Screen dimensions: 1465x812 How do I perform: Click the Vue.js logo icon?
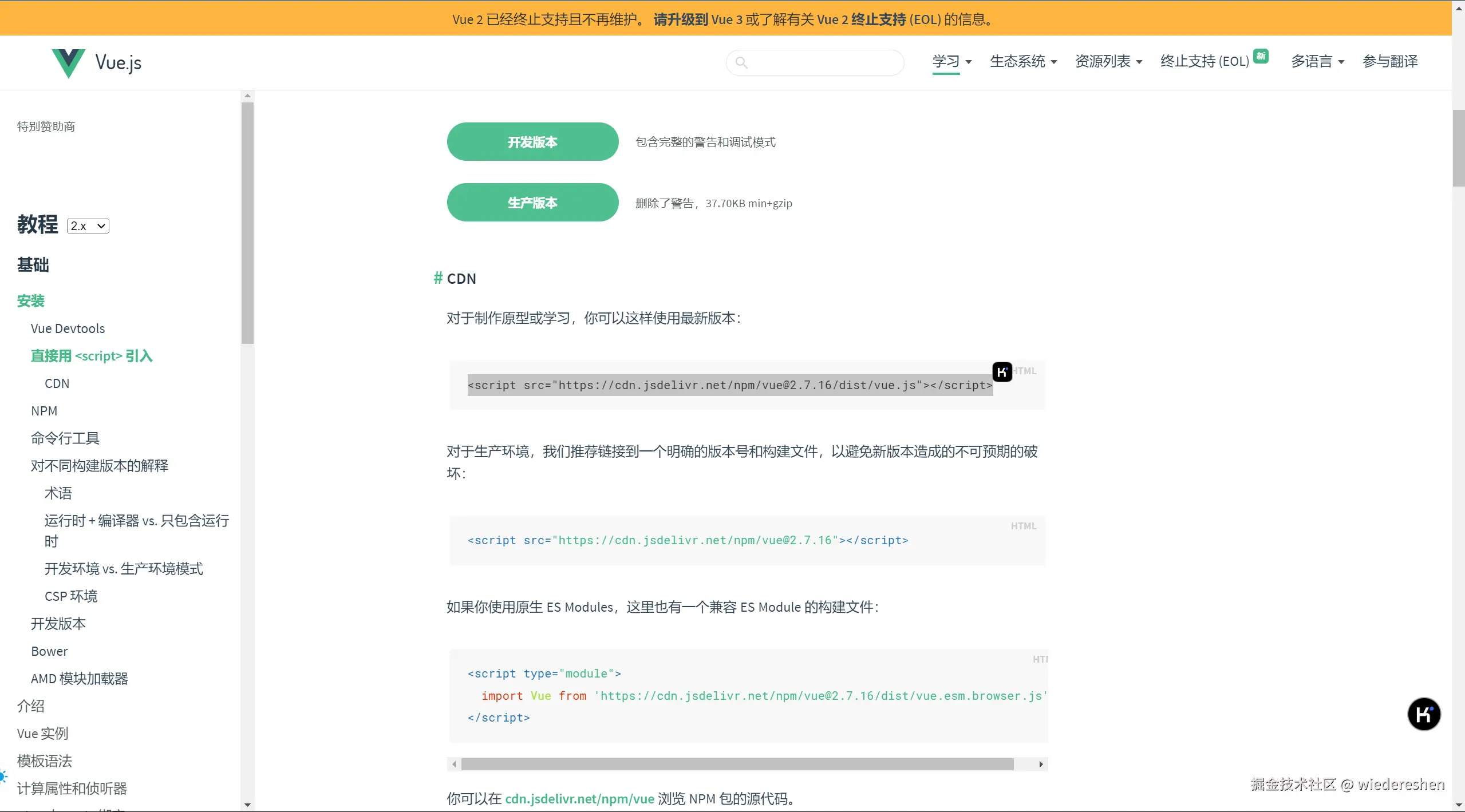click(x=68, y=62)
